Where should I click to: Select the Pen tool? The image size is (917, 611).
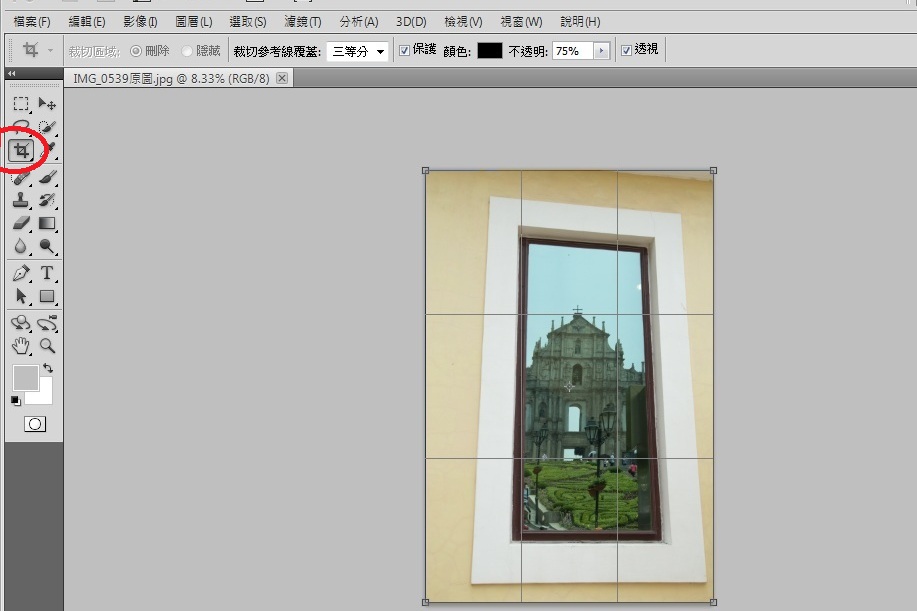[21, 273]
